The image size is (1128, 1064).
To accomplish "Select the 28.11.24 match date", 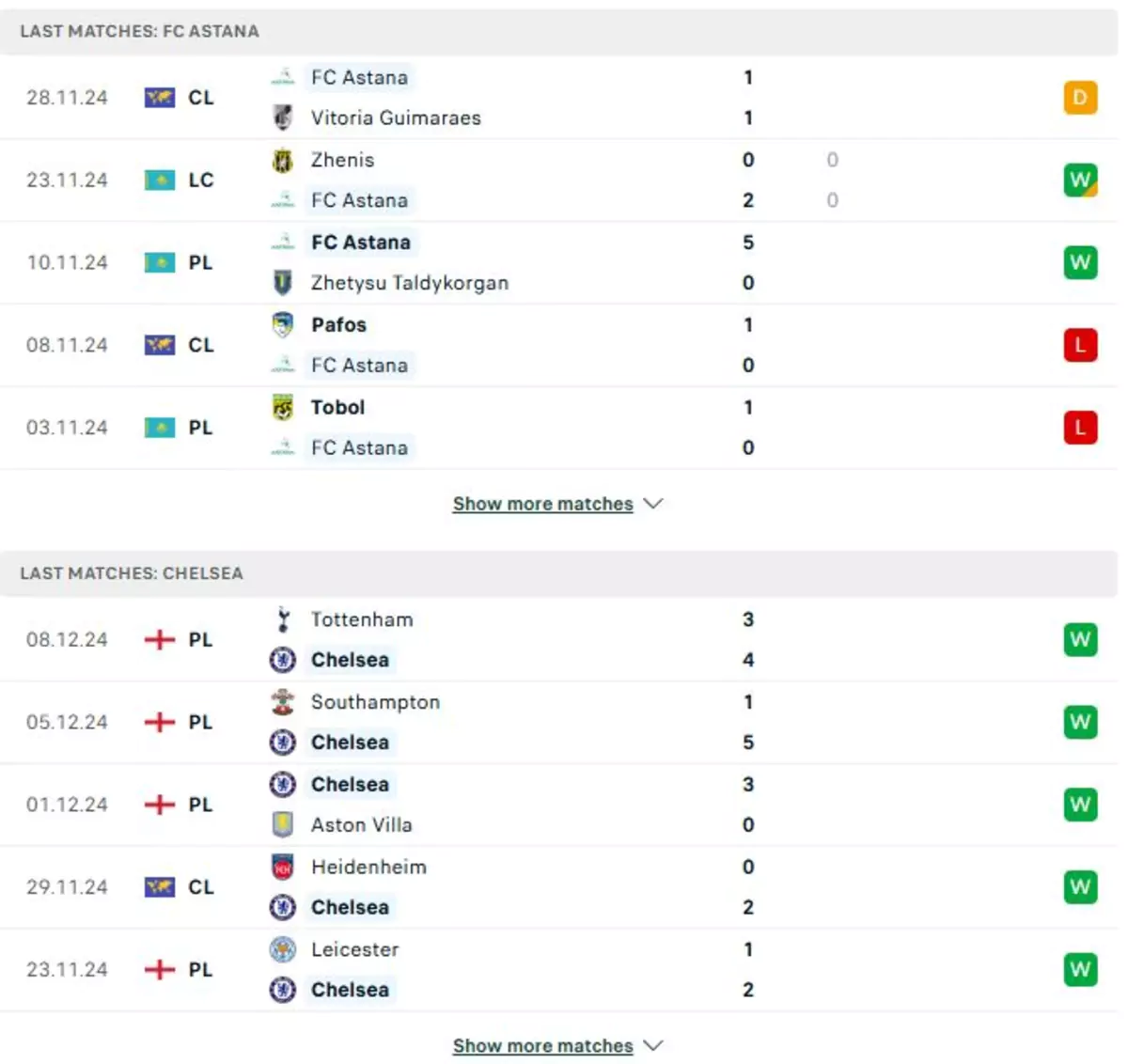I will click(x=67, y=97).
